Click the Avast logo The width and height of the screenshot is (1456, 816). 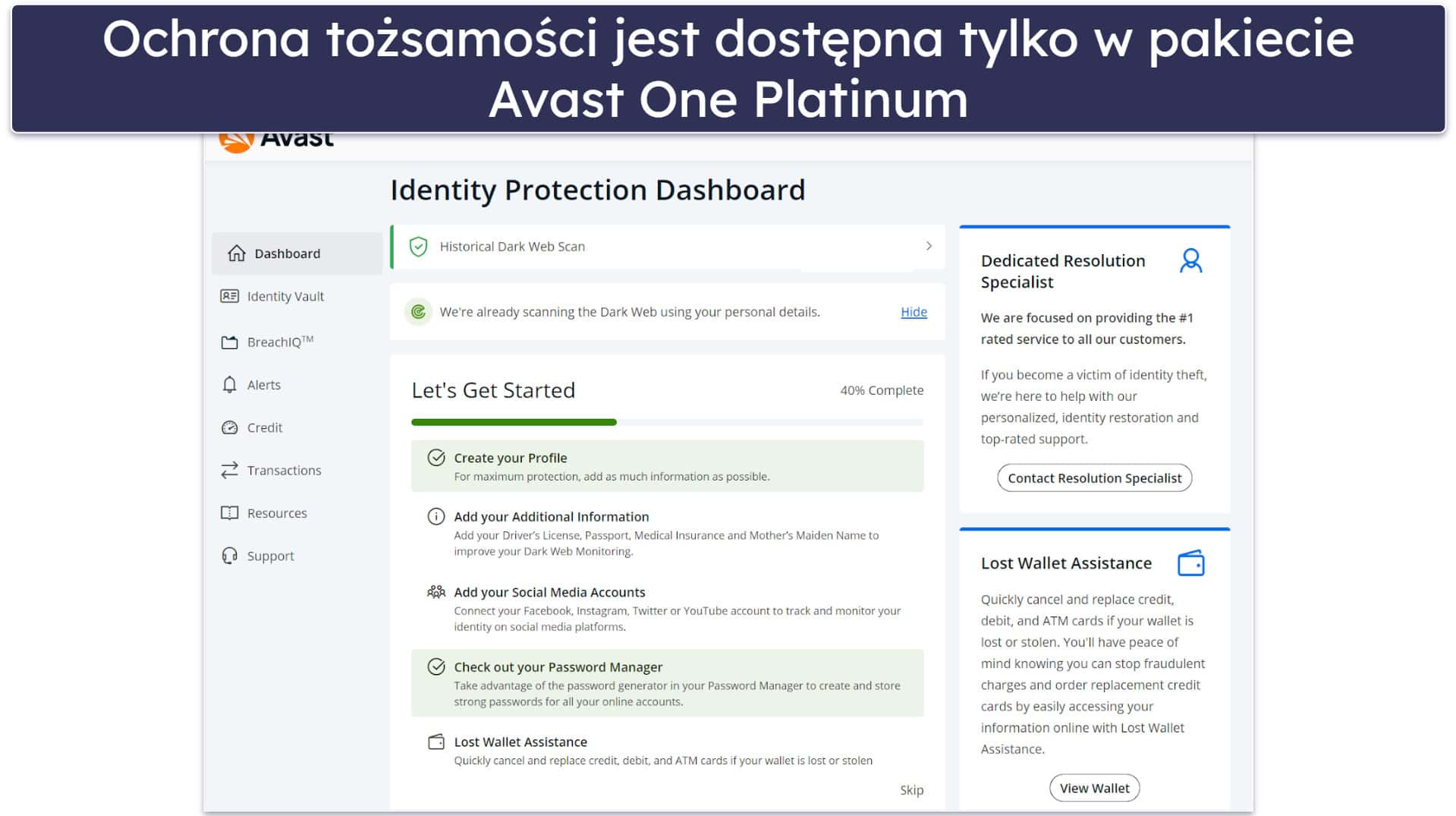pyautogui.click(x=276, y=140)
